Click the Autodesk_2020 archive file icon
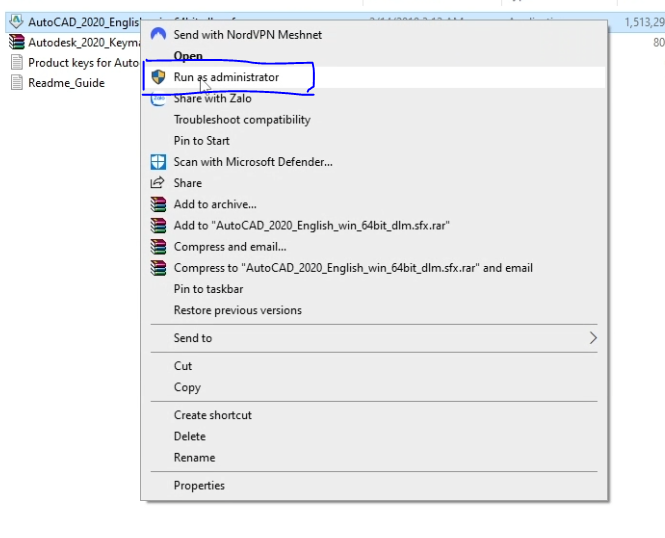The width and height of the screenshot is (665, 538). pyautogui.click(x=17, y=42)
